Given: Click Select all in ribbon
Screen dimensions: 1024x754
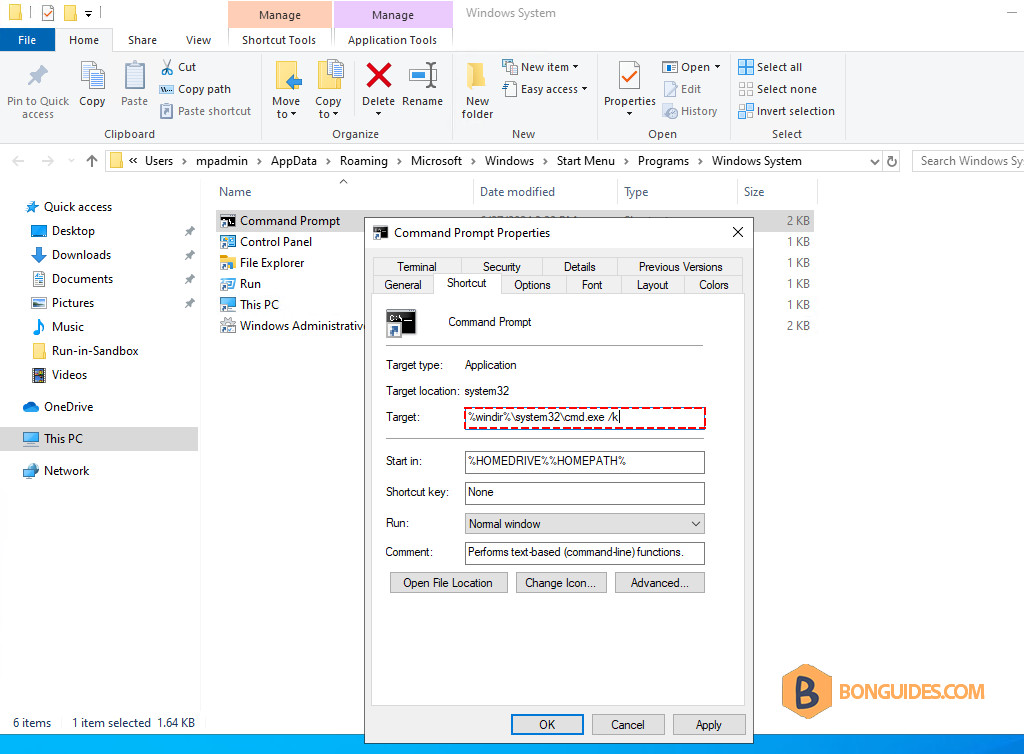Looking at the screenshot, I should pos(771,67).
